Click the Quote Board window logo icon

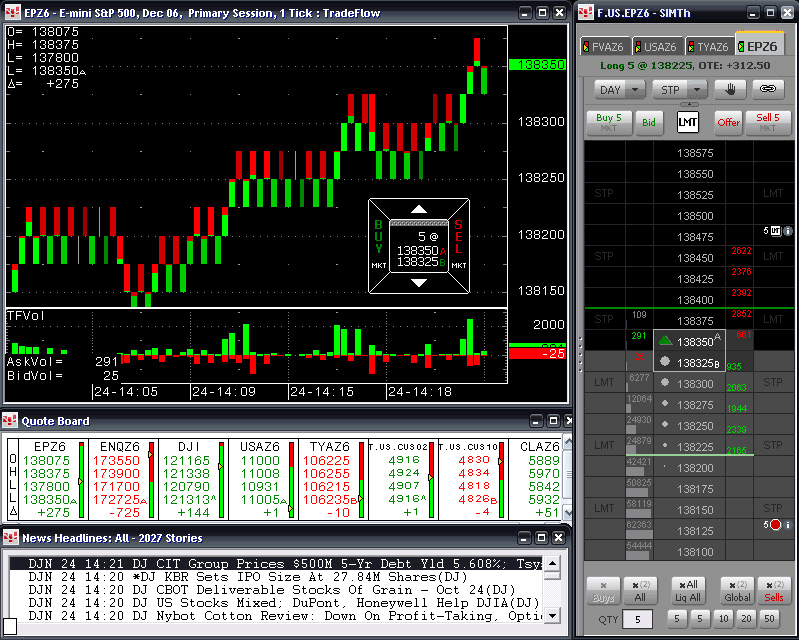[x=10, y=420]
